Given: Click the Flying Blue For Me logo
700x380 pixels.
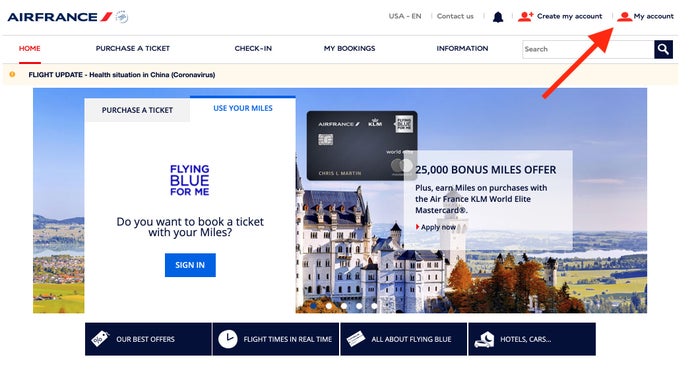Looking at the screenshot, I should coord(189,180).
